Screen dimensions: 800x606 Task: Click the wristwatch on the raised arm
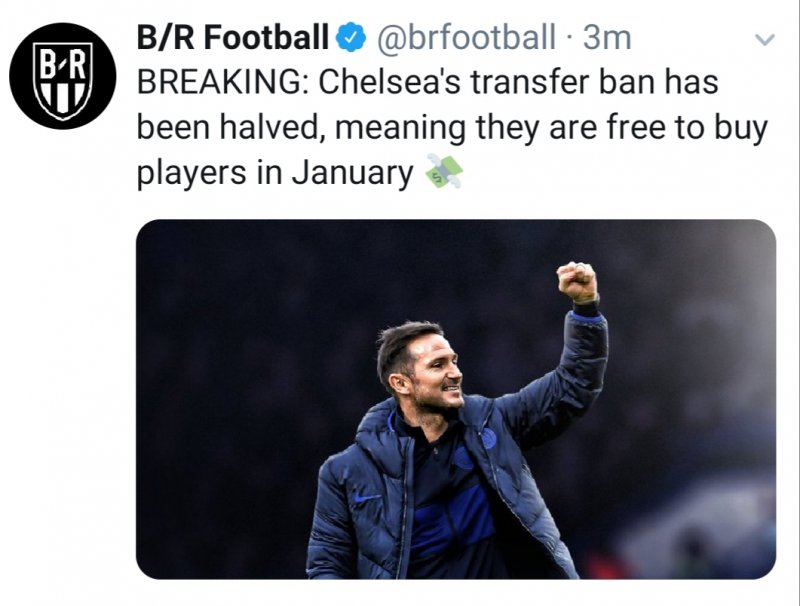pyautogui.click(x=586, y=308)
